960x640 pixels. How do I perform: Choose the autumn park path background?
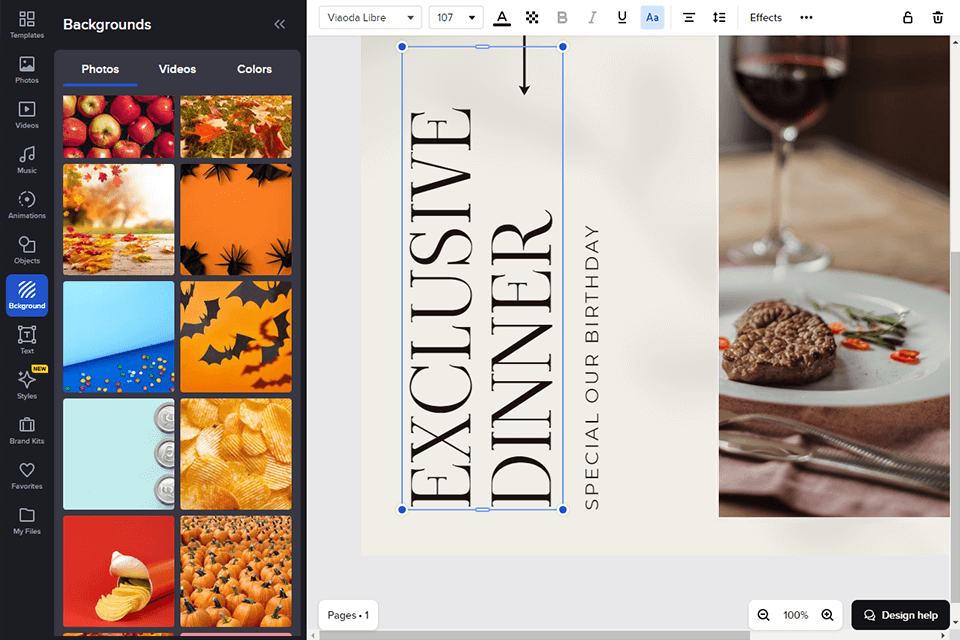(x=119, y=219)
